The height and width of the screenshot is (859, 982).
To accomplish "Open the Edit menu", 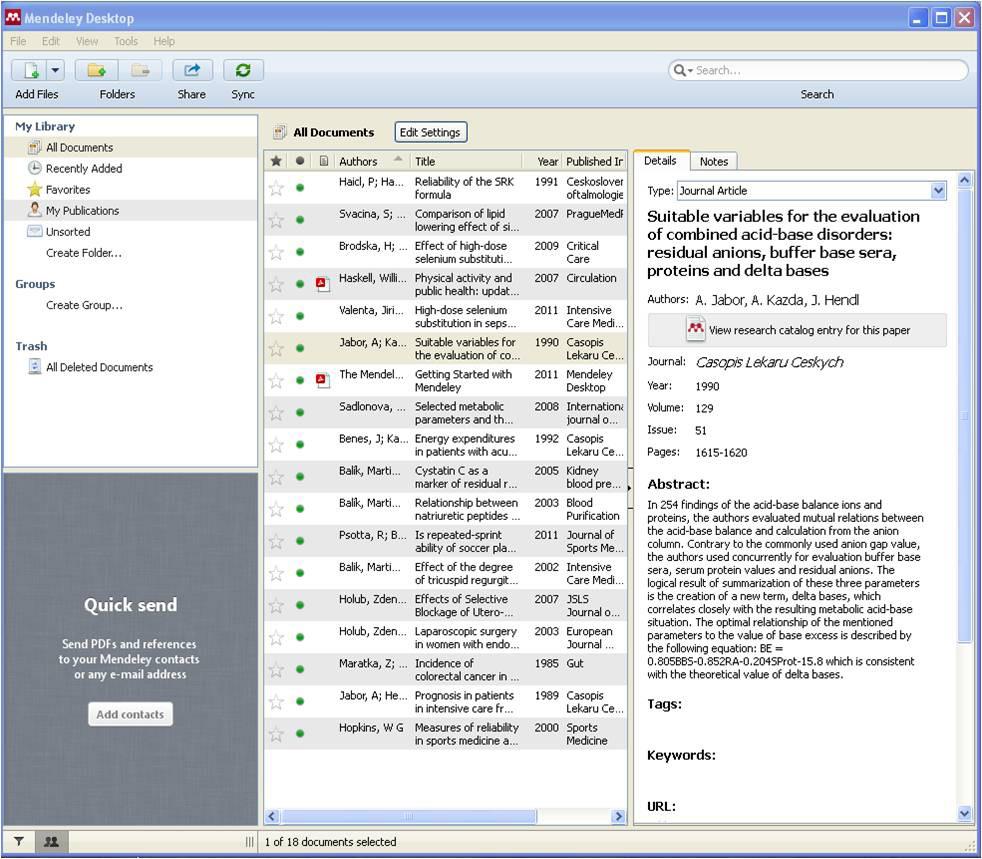I will 51,41.
